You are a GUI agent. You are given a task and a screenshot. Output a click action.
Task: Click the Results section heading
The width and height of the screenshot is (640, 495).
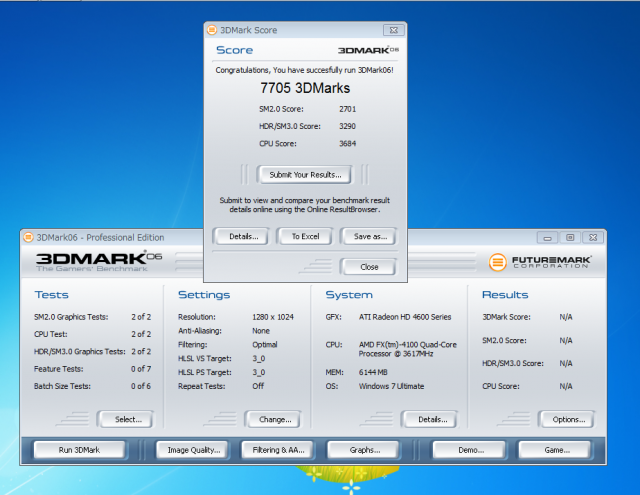click(x=505, y=295)
